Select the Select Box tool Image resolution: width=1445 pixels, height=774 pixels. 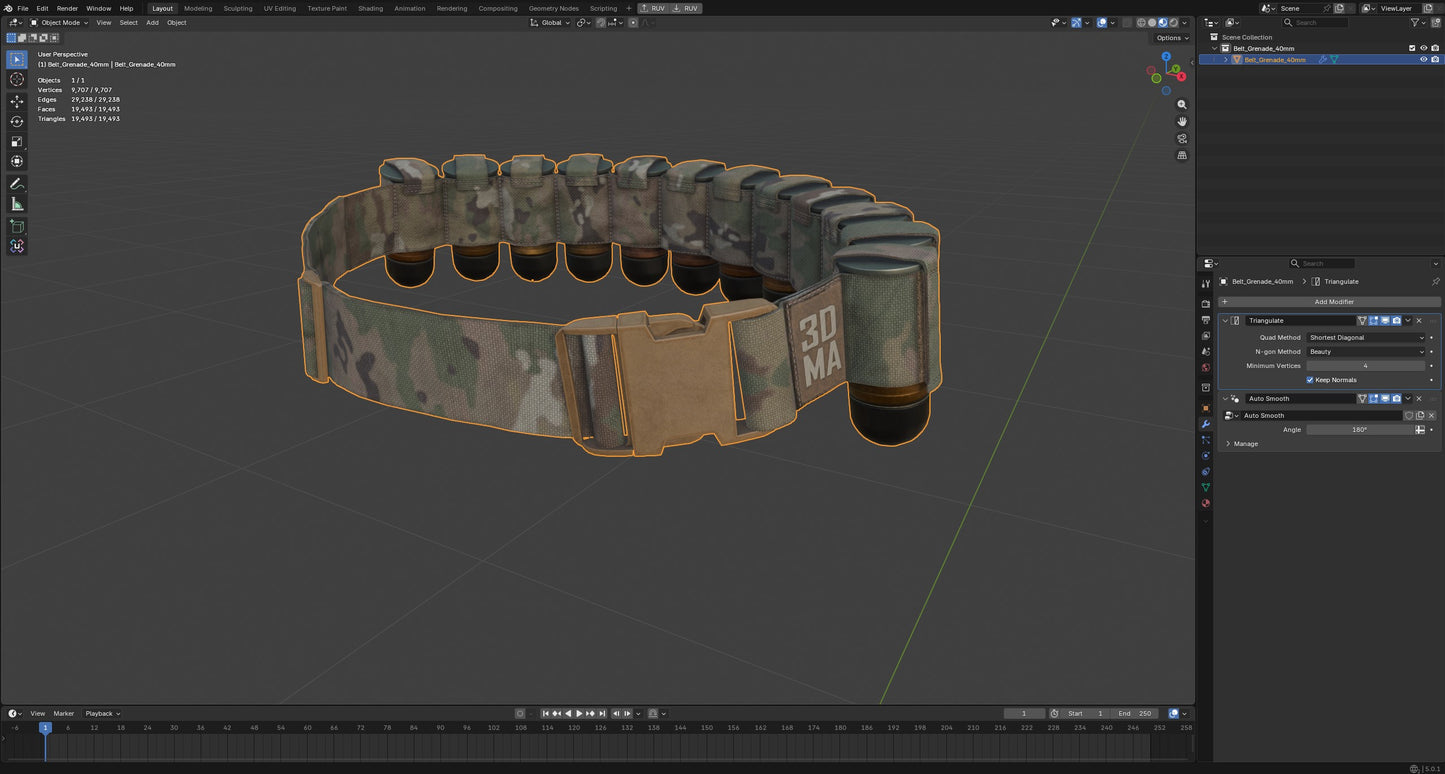tap(17, 59)
